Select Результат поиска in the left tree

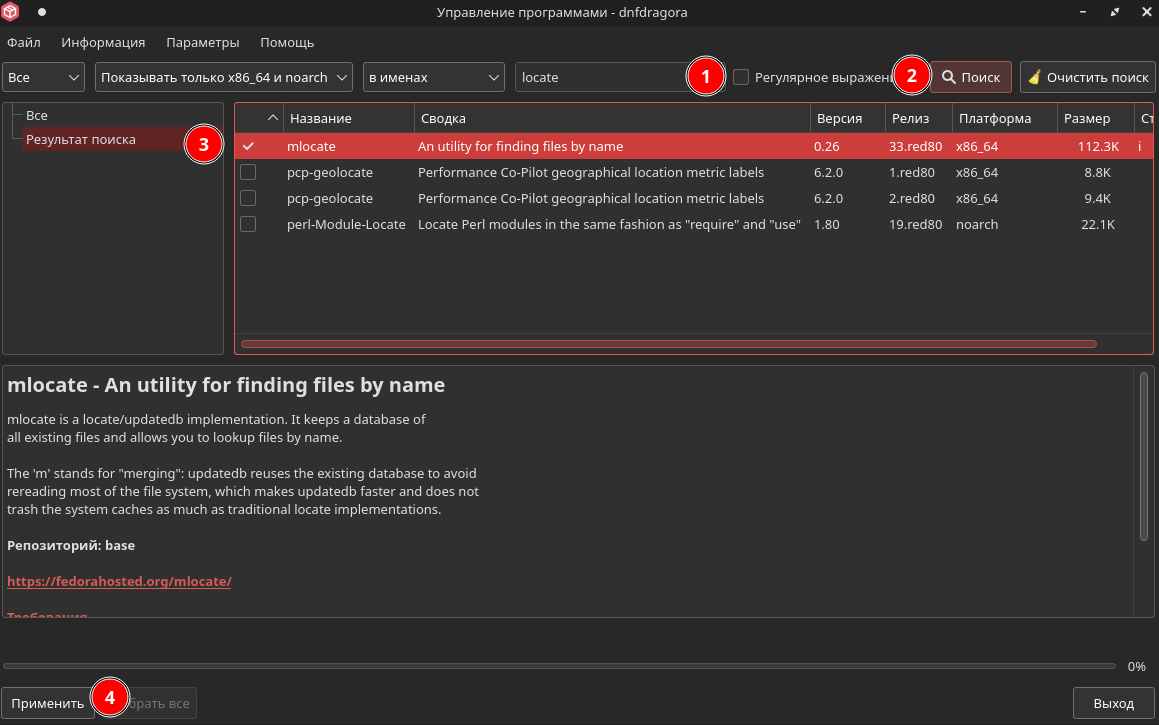click(x=81, y=139)
